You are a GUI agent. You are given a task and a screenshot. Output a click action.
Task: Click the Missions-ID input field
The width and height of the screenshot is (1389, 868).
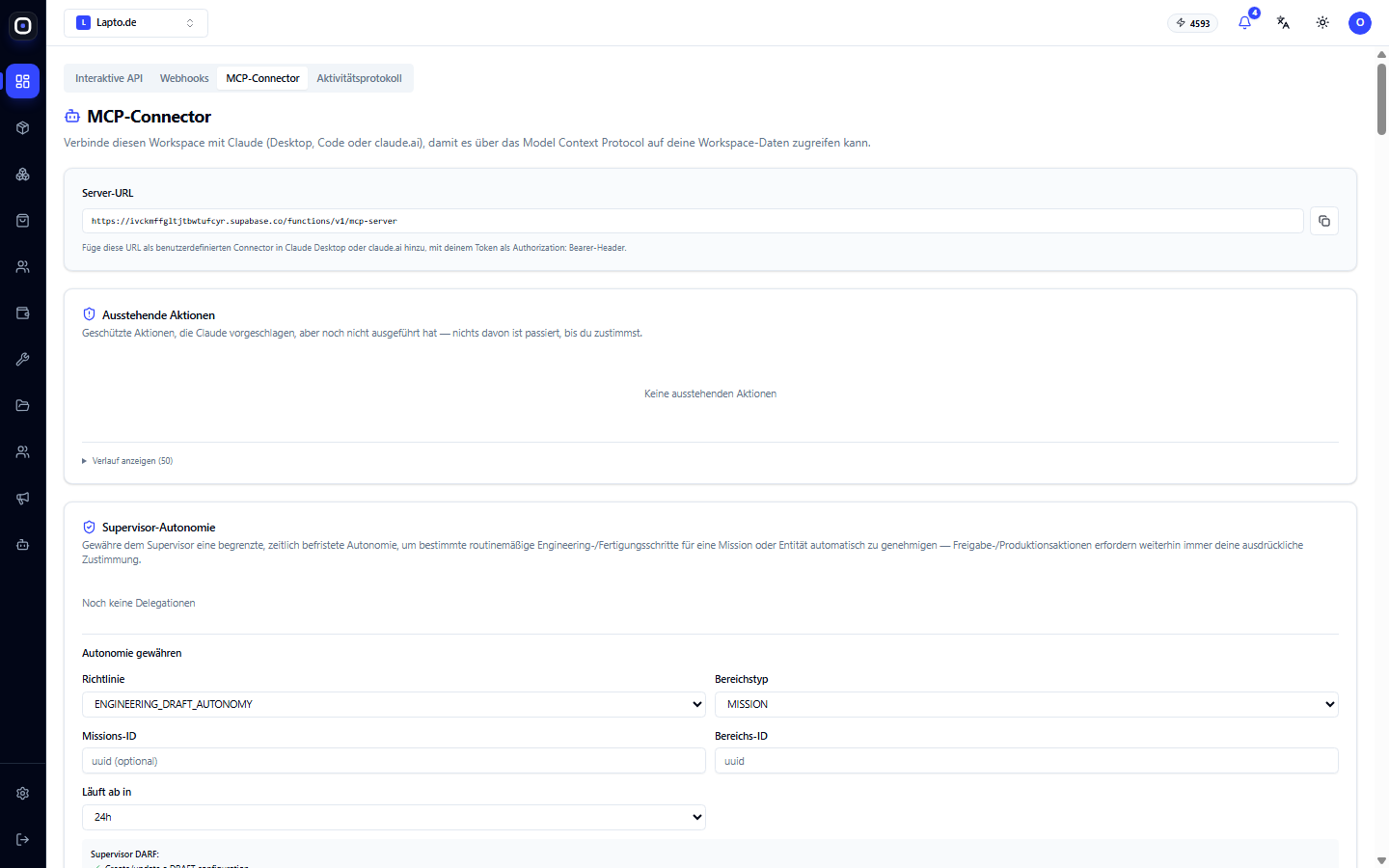(x=394, y=761)
